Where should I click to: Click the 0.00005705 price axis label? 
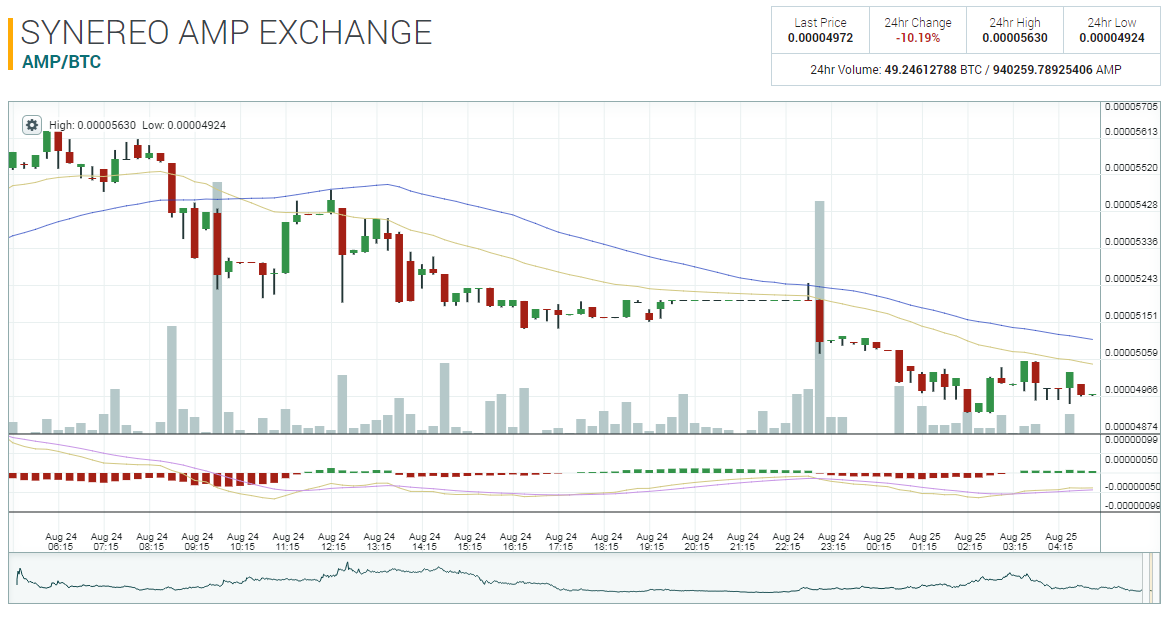pyautogui.click(x=1131, y=106)
